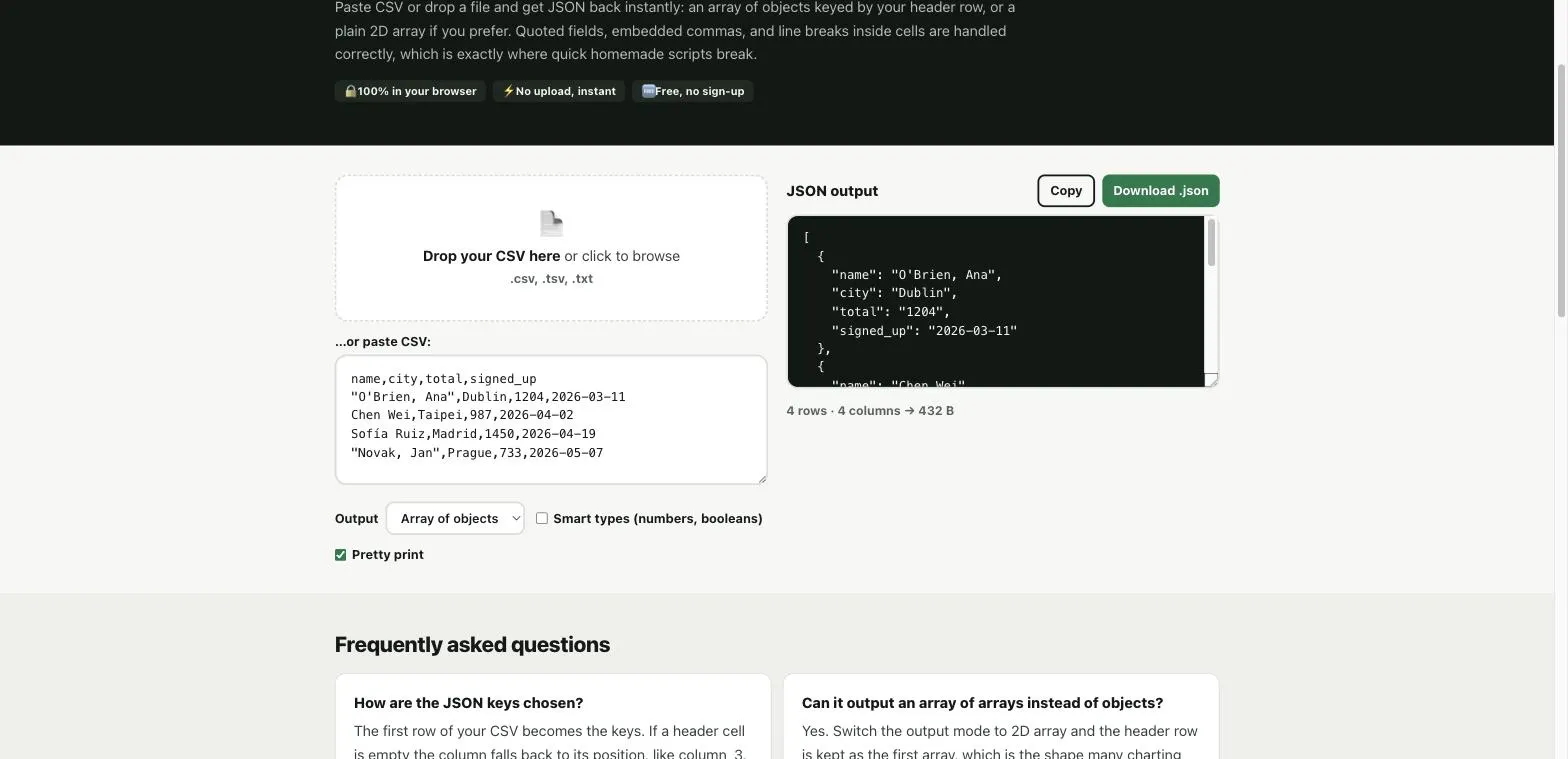Click CSV header line 'name,city,total,signed_up'
The width and height of the screenshot is (1568, 759).
tap(444, 379)
